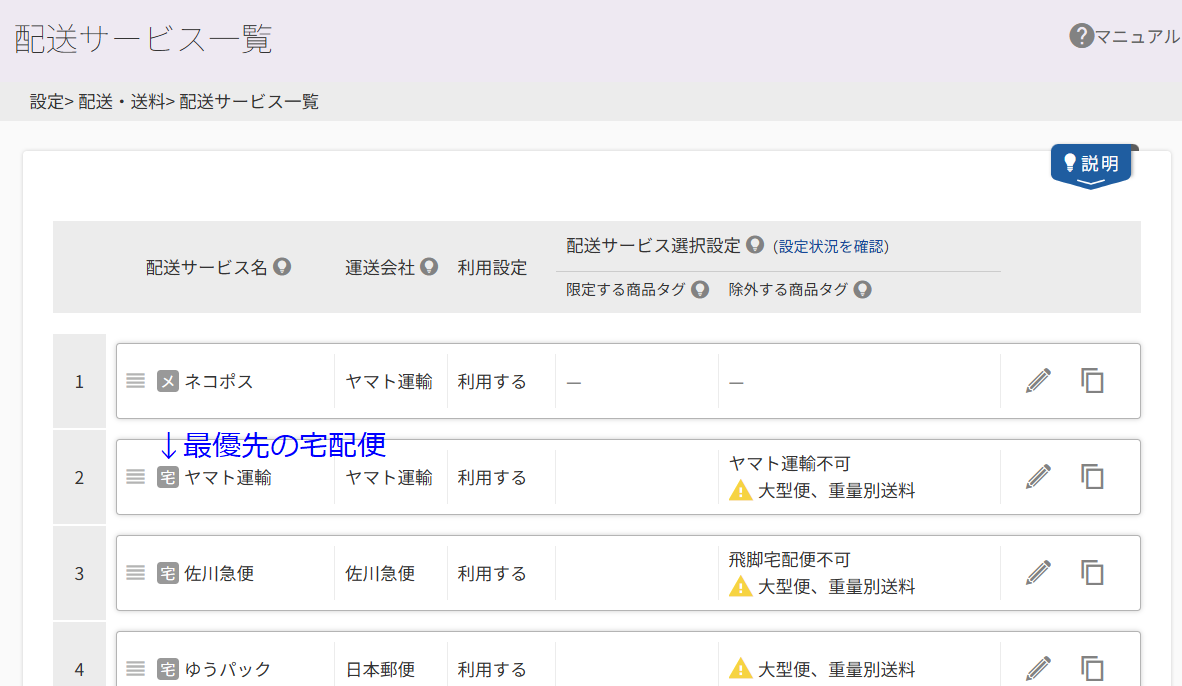
Task: Open the 設定 breadcrumb link
Action: point(47,102)
